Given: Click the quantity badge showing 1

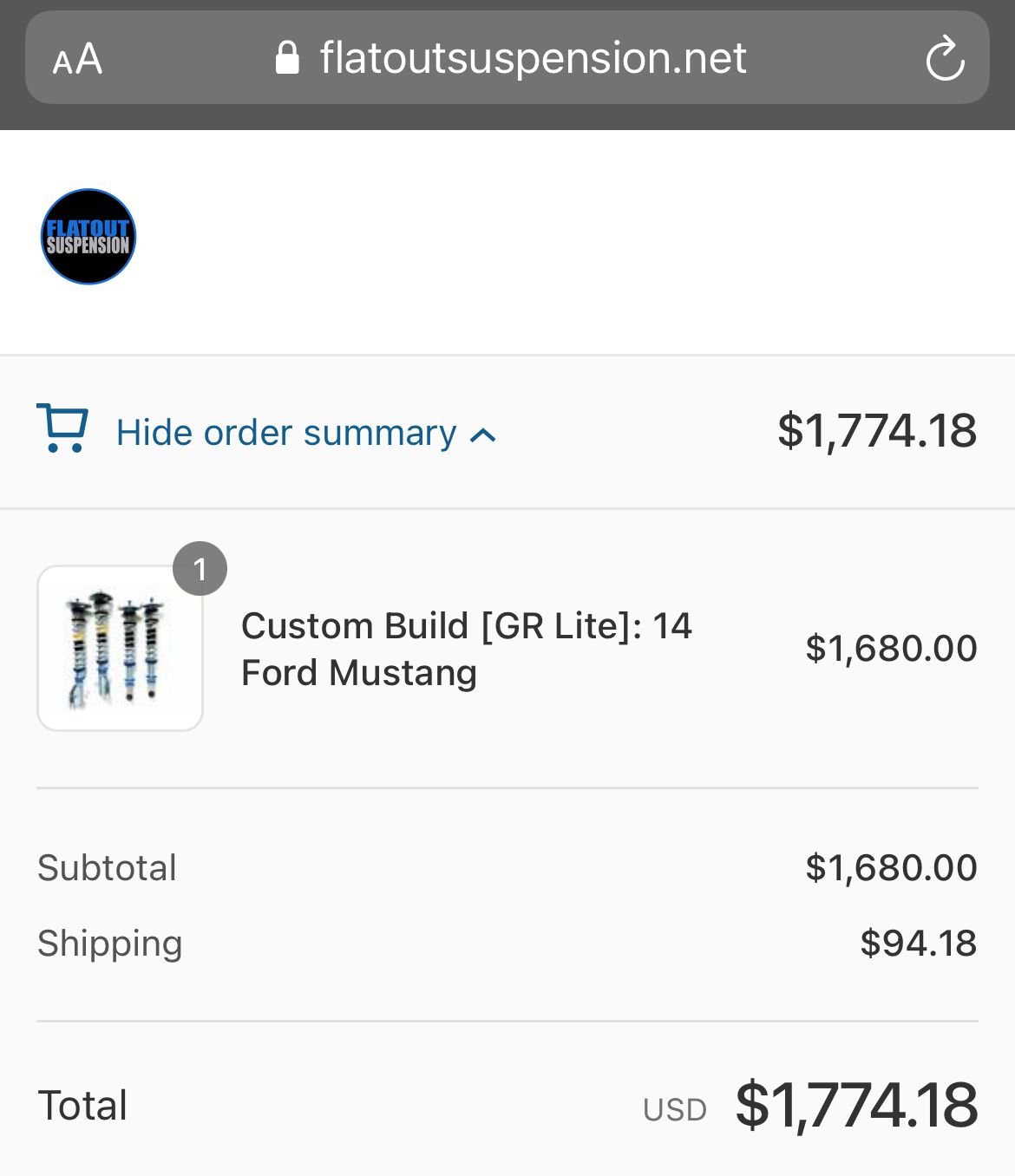Looking at the screenshot, I should click(x=200, y=569).
